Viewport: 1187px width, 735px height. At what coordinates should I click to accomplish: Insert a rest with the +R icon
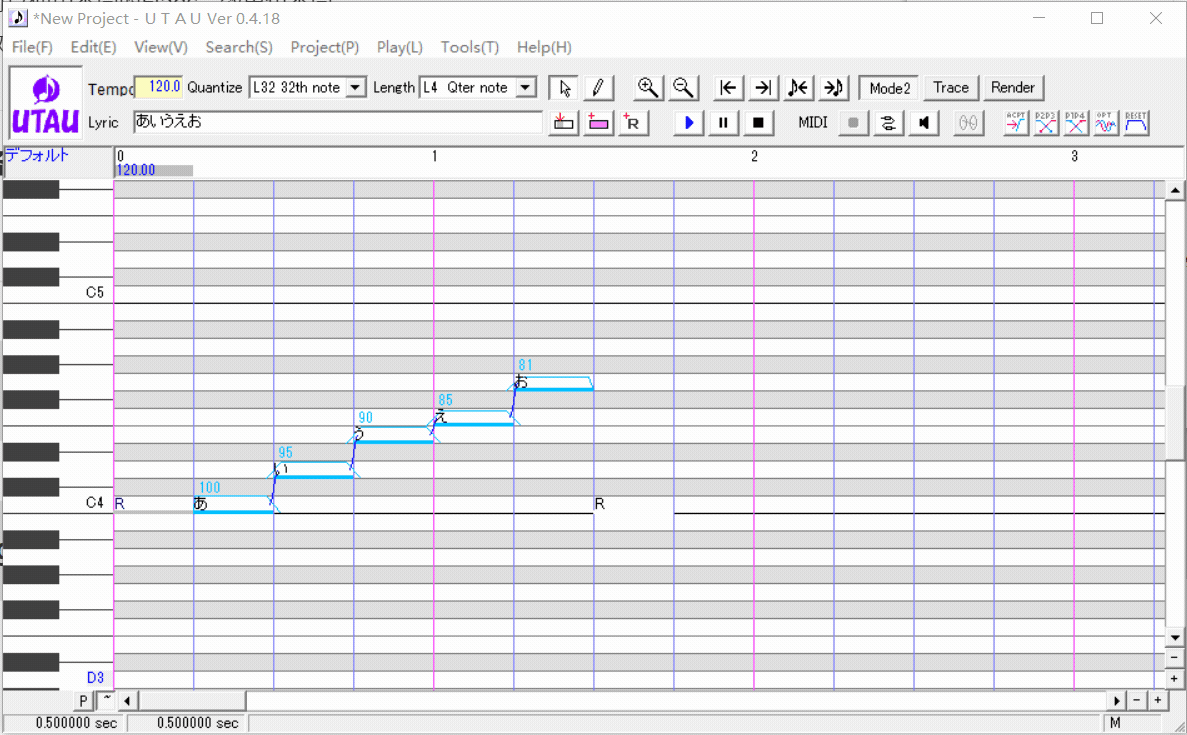(x=633, y=122)
